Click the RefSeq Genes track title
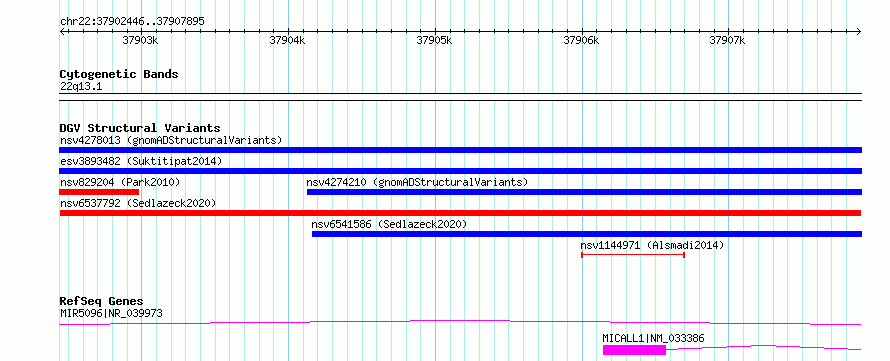Viewport: 890px width, 361px height. click(x=101, y=301)
